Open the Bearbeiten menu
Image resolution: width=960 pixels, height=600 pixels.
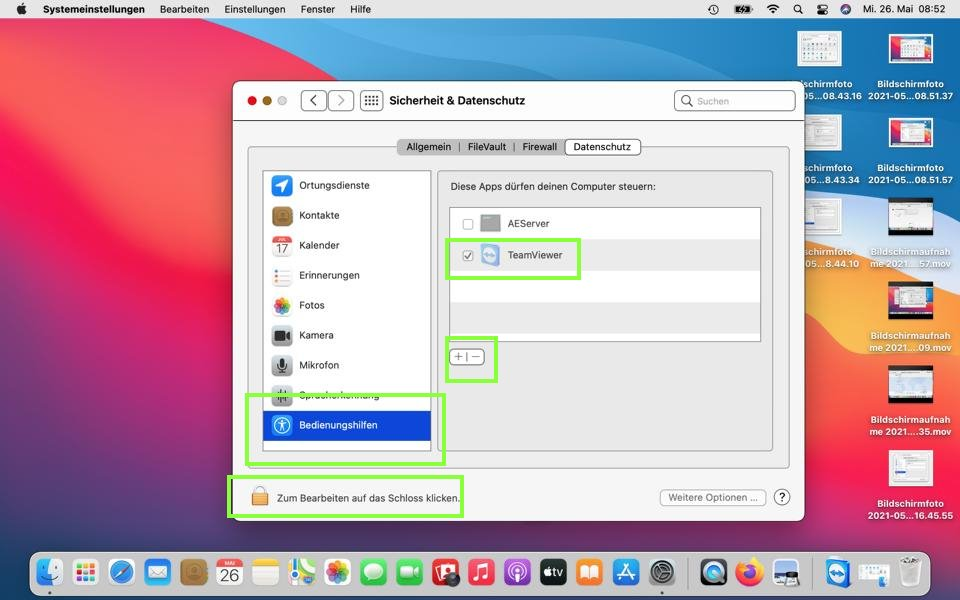point(184,9)
